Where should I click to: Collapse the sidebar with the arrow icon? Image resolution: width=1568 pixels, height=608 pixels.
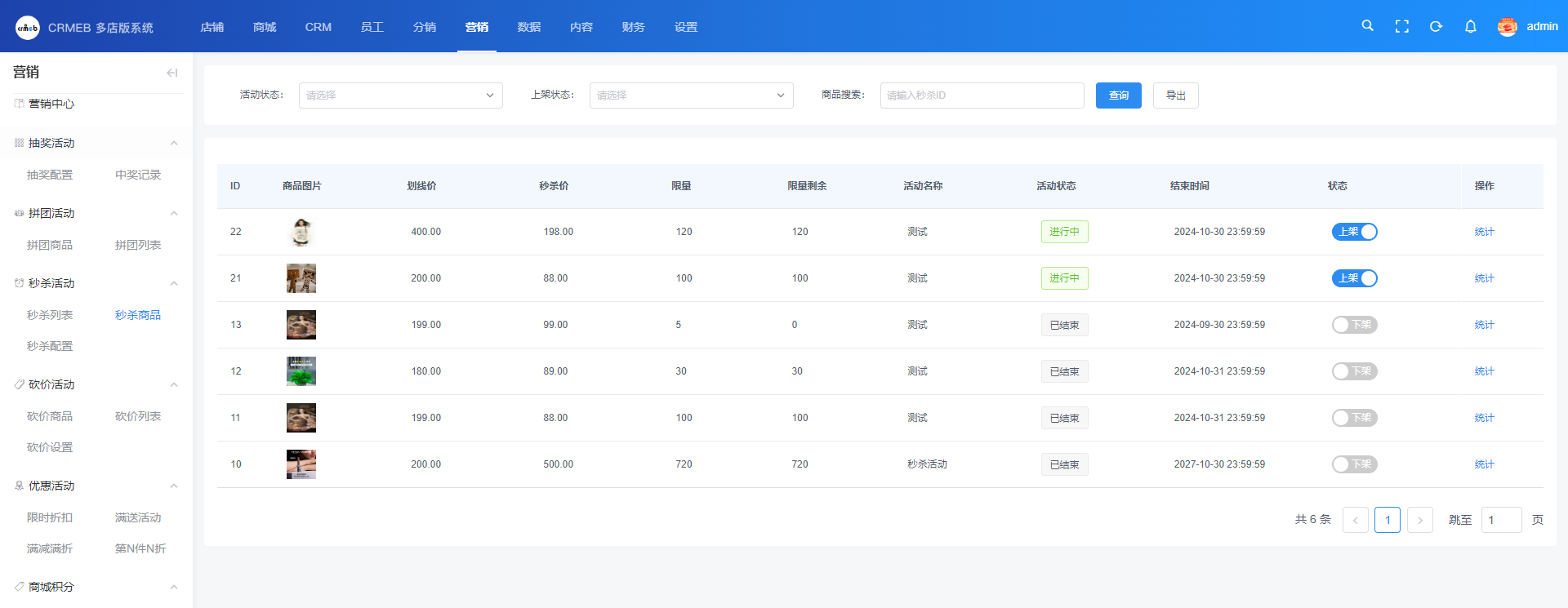[171, 73]
